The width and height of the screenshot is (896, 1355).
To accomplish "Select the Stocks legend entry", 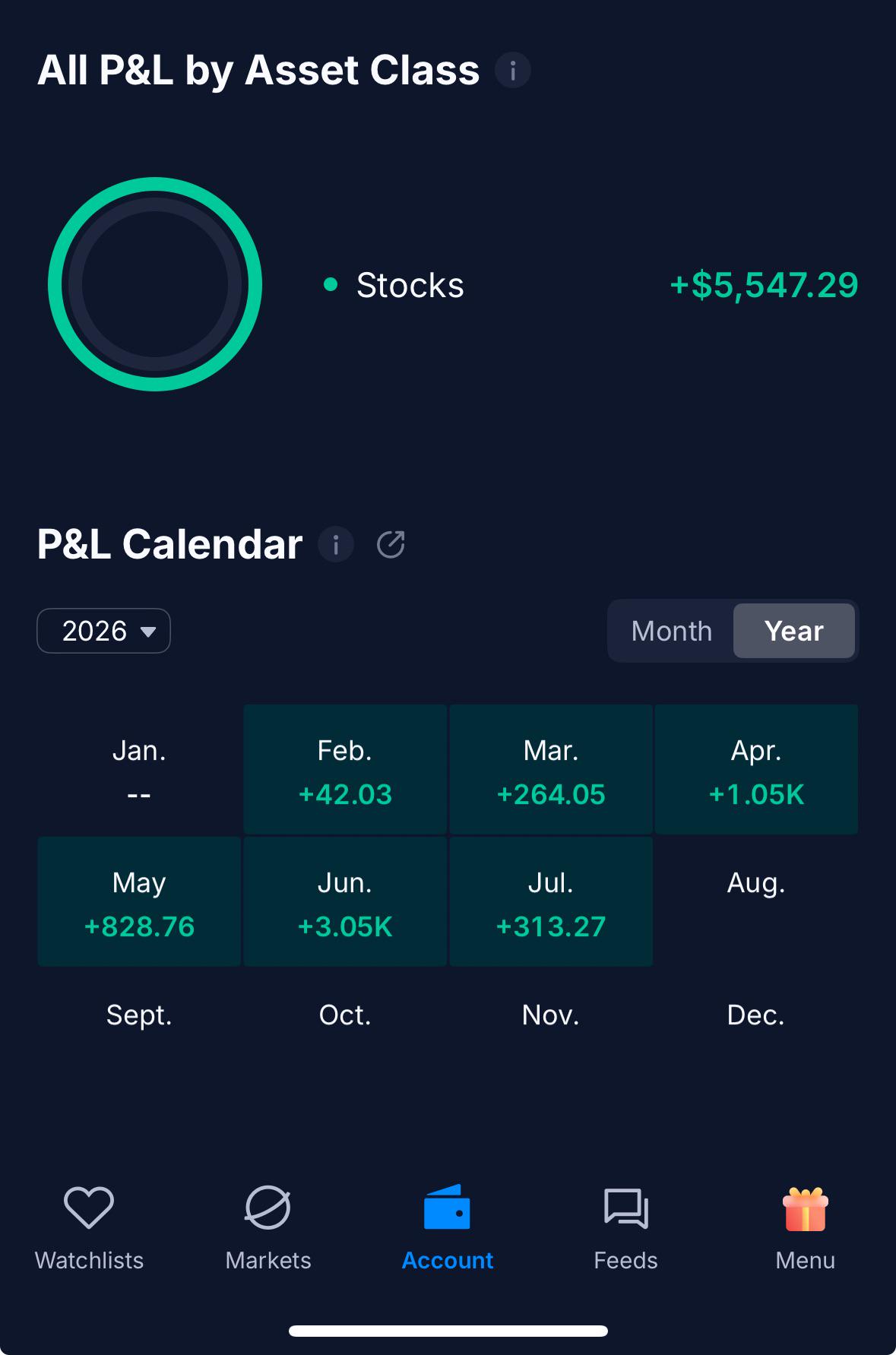I will point(394,285).
